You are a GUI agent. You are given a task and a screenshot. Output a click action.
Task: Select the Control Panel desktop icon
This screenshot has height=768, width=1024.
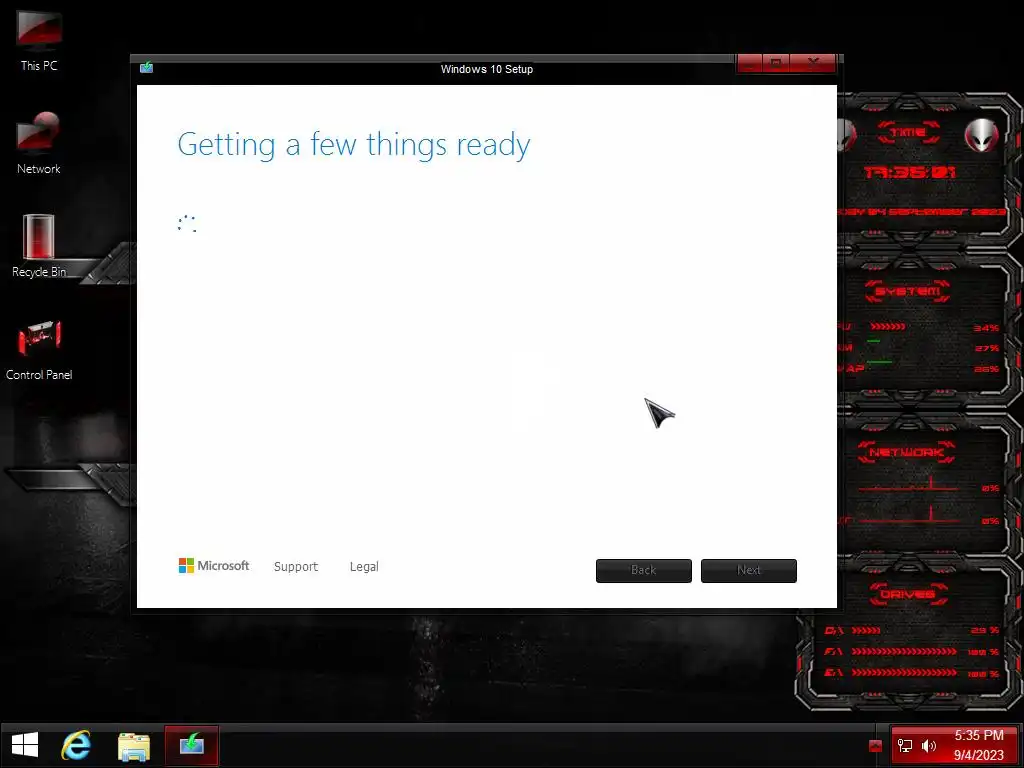39,349
